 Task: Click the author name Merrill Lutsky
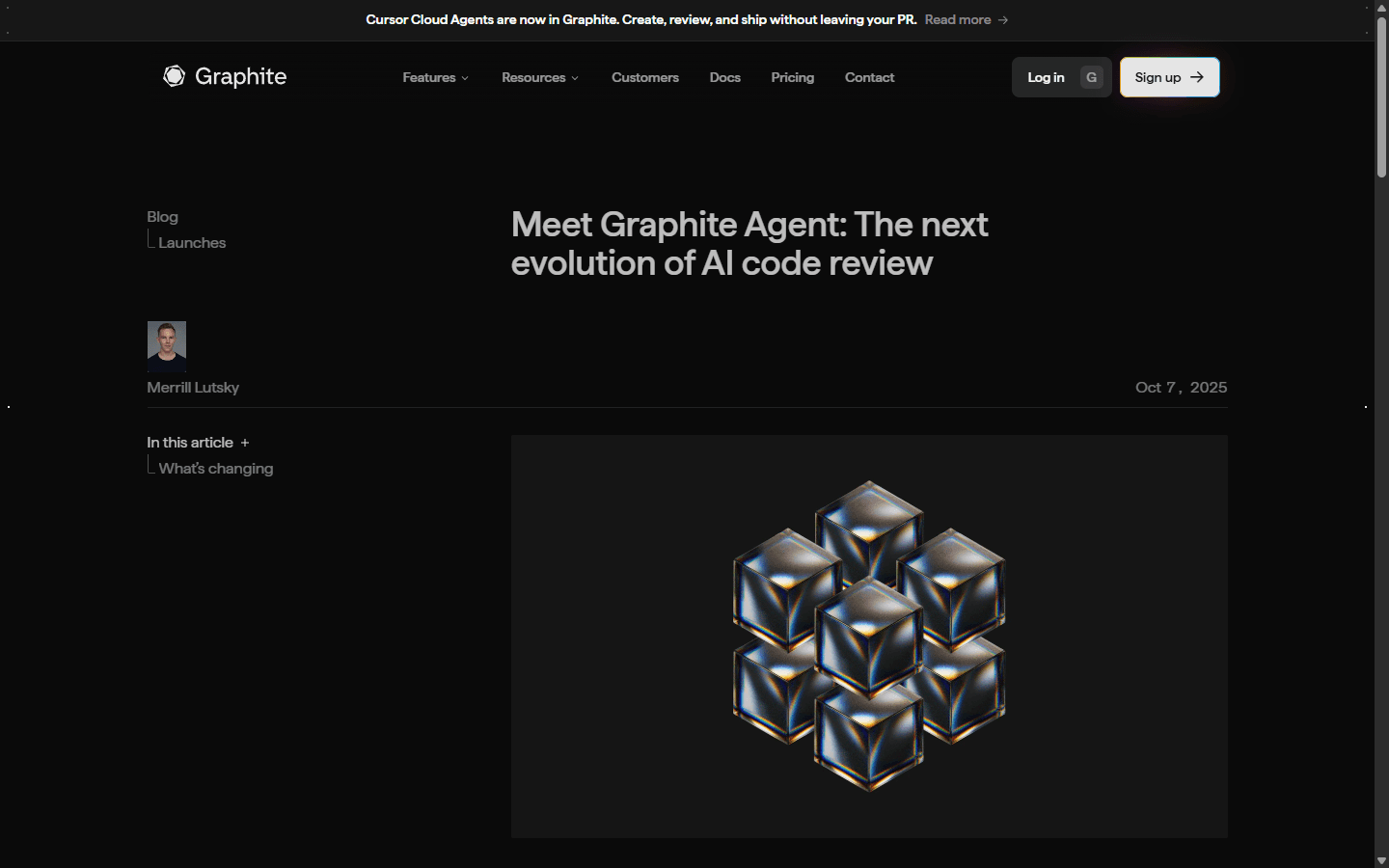coord(193,388)
